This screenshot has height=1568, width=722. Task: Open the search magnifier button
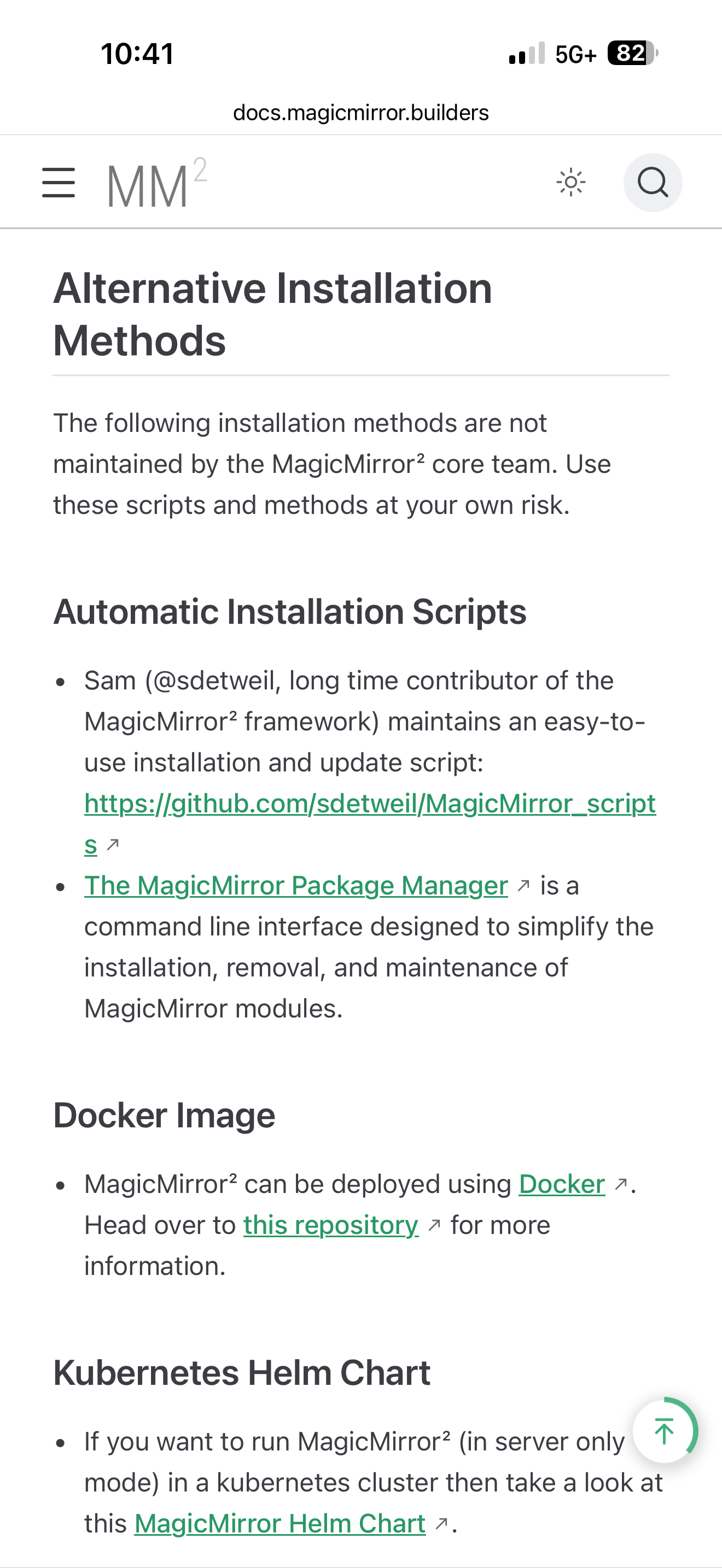point(653,183)
